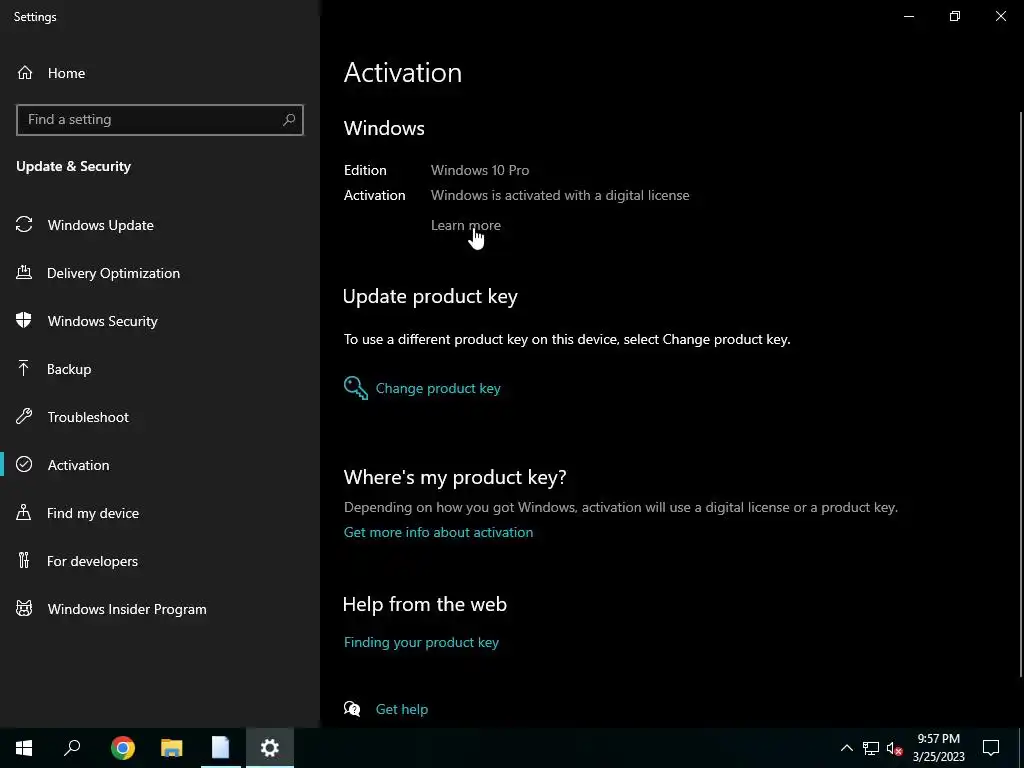The image size is (1024, 768).
Task: Focus the Find a setting search box
Action: pos(159,120)
